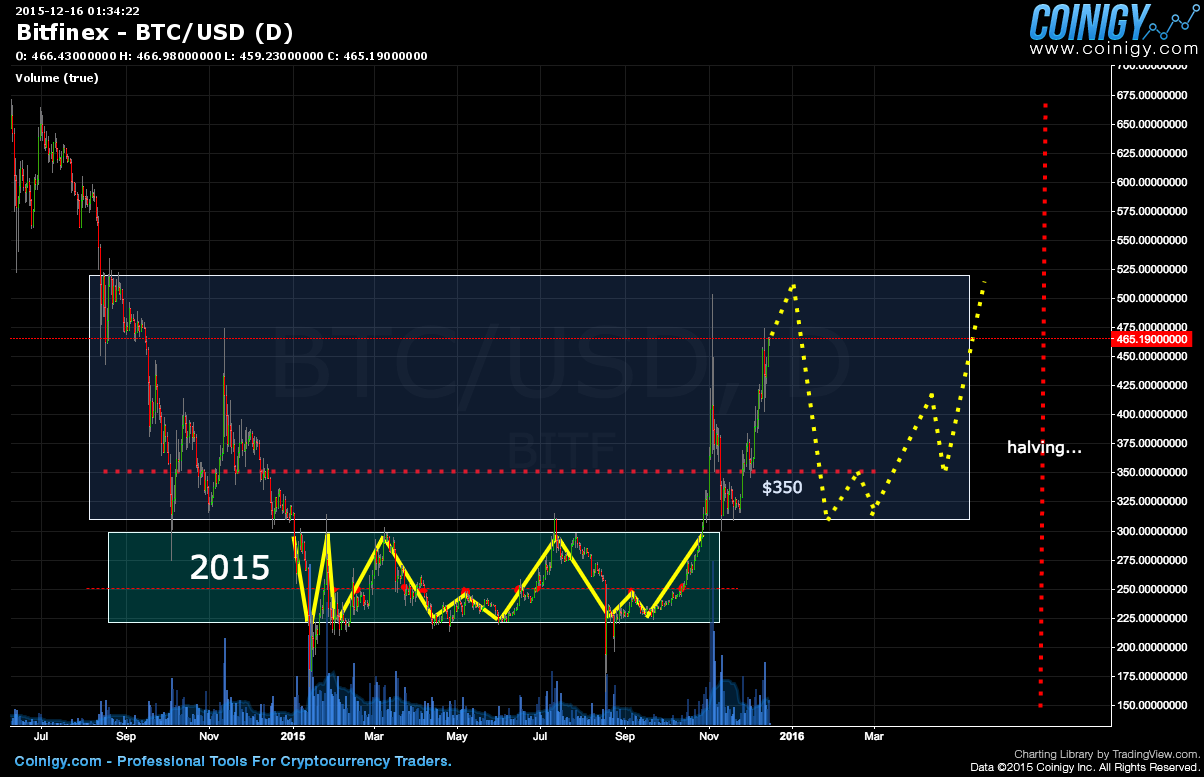Click the TradingView.com charting library credit
The height and width of the screenshot is (777, 1204).
coord(1106,754)
